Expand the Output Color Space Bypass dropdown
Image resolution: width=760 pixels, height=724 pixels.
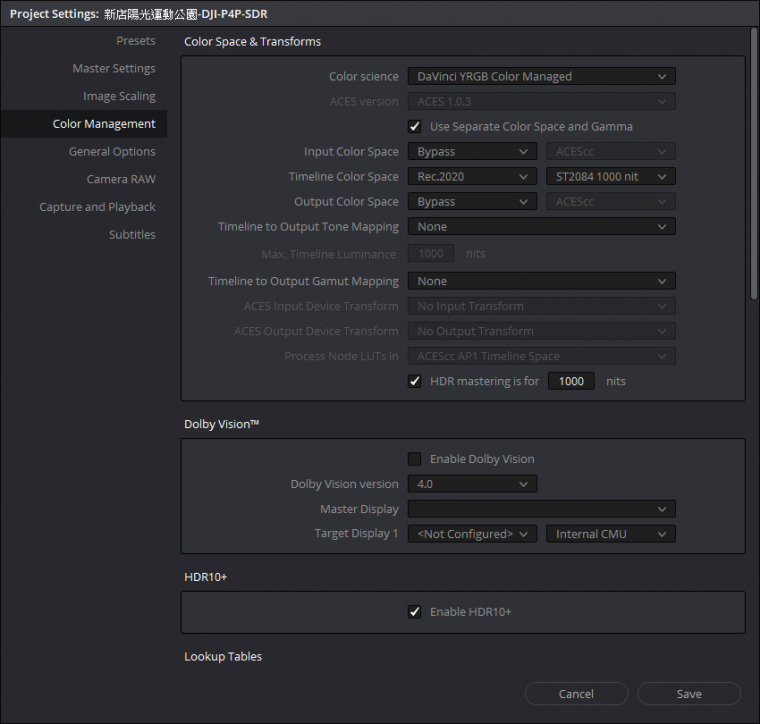point(471,202)
